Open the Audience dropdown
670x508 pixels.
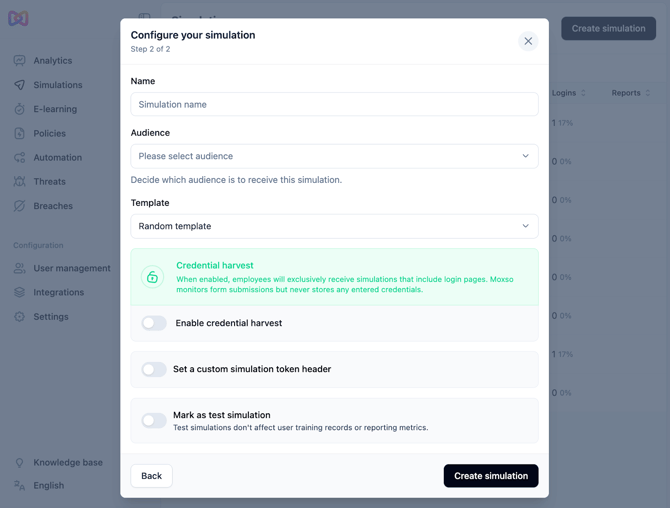[x=334, y=156]
